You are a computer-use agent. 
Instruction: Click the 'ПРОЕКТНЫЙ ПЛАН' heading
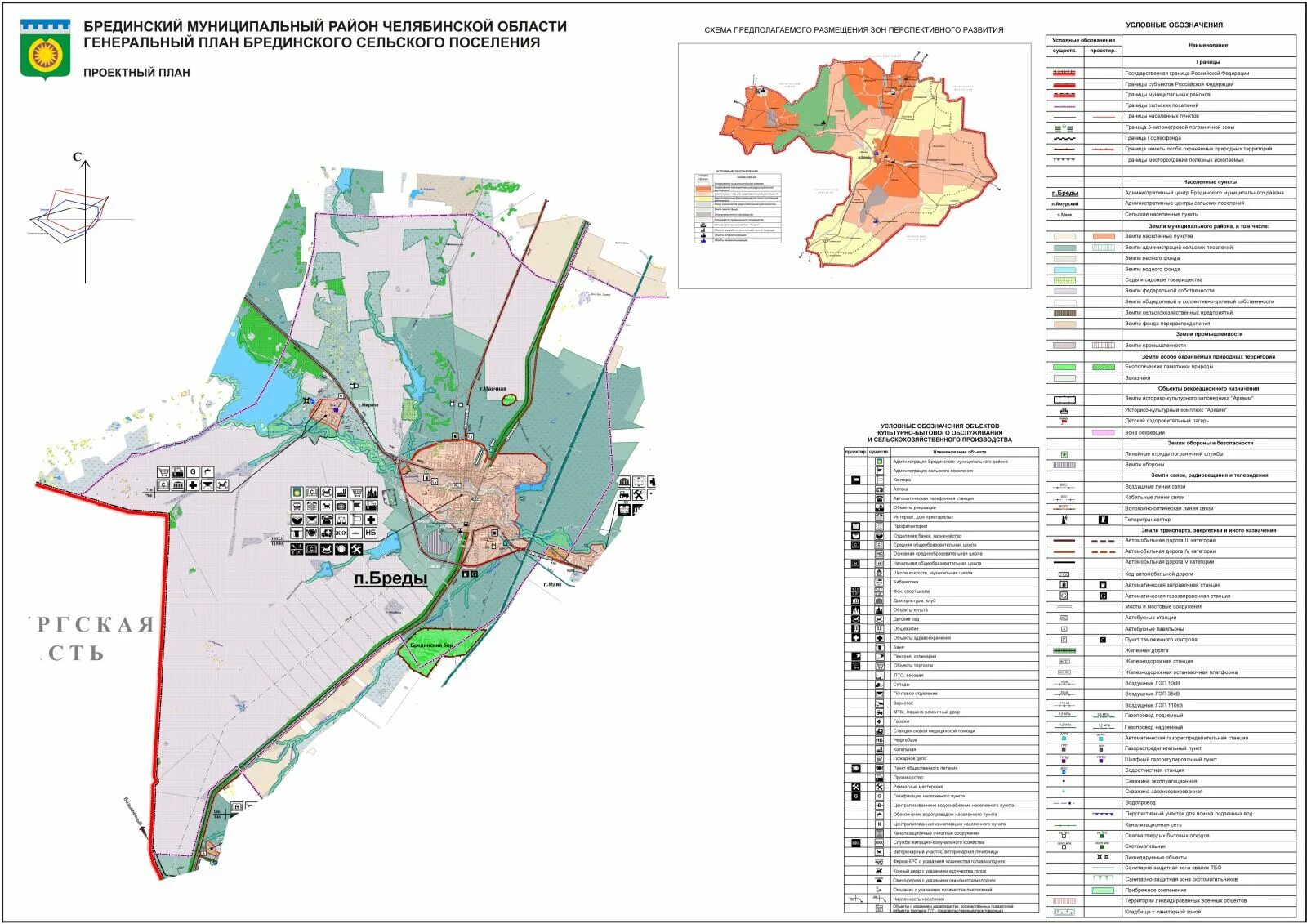(x=136, y=72)
